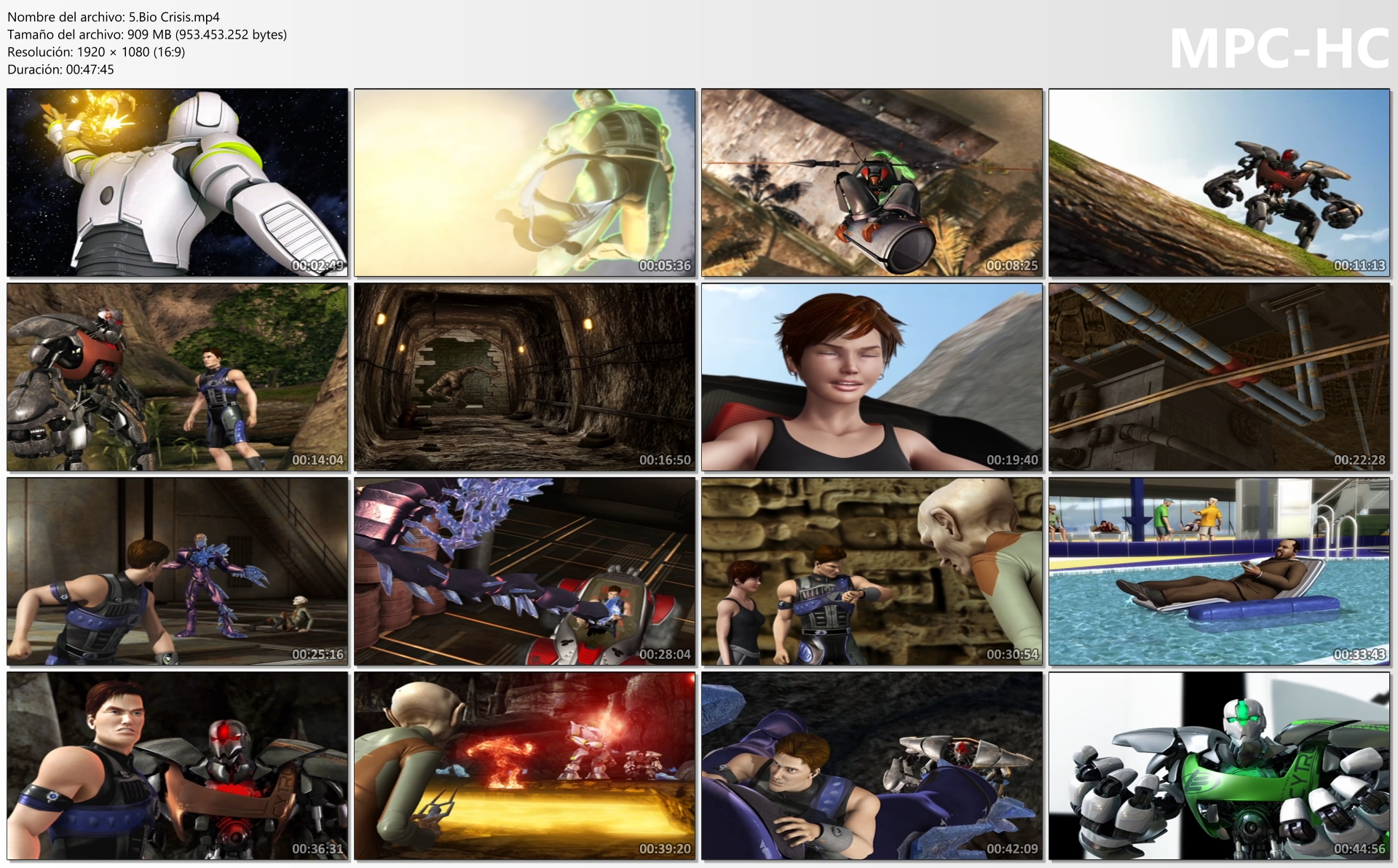Open the zipline robot frame at 00:08:25
The height and width of the screenshot is (868, 1398).
(872, 182)
